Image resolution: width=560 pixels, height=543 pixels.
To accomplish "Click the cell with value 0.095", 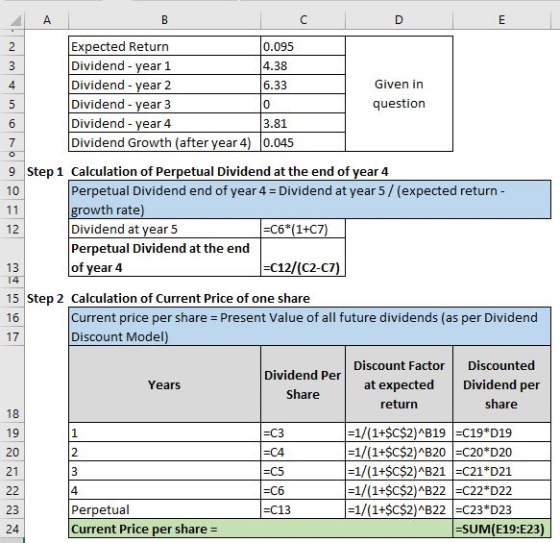I will click(x=303, y=46).
